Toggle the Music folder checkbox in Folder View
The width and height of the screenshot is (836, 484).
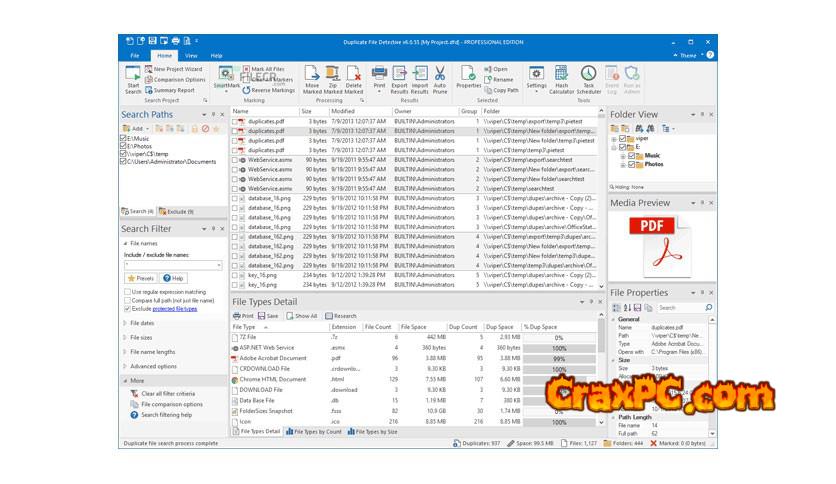632,156
